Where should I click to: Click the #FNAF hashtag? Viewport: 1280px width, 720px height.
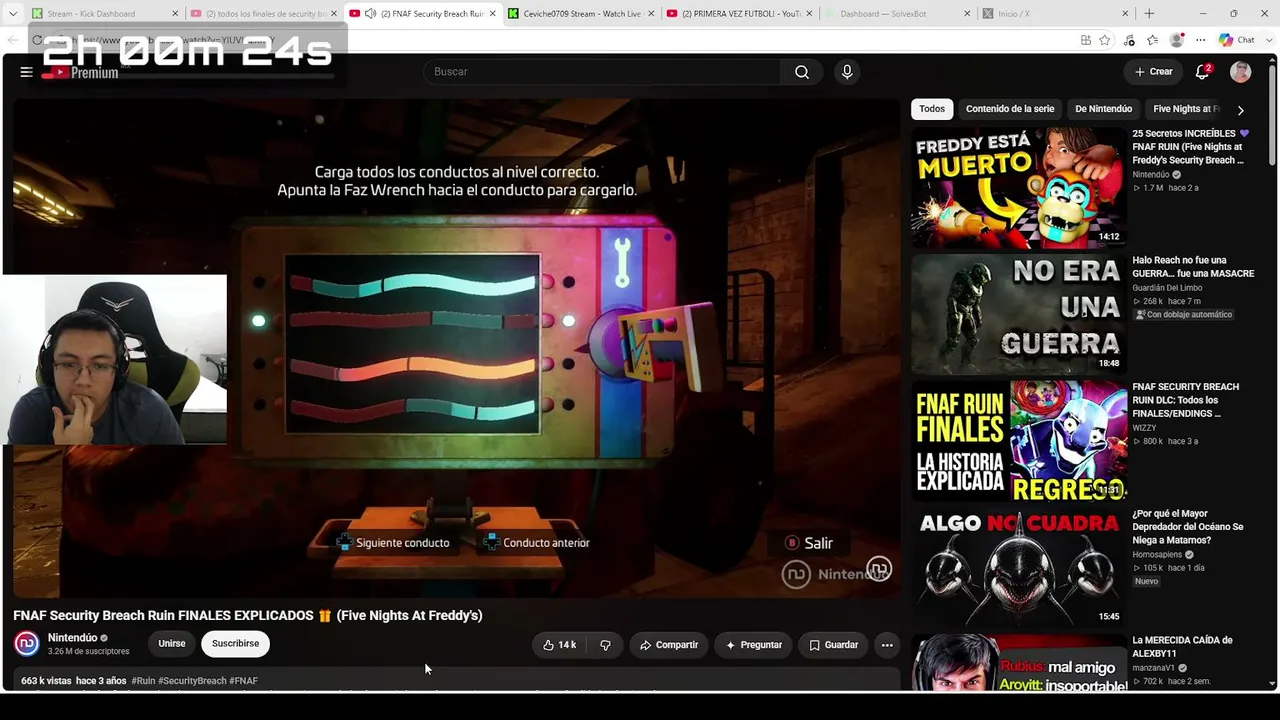[243, 681]
